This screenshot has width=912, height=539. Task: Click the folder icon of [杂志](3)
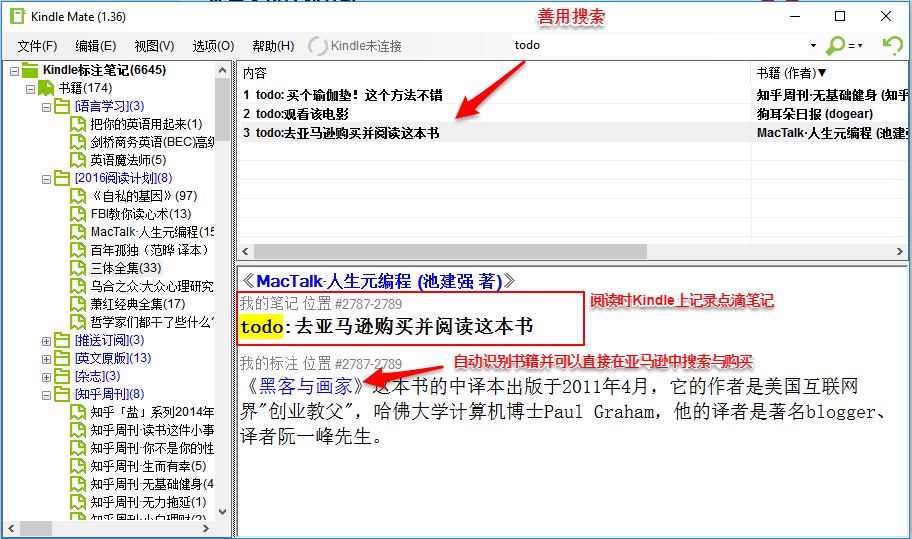click(62, 377)
